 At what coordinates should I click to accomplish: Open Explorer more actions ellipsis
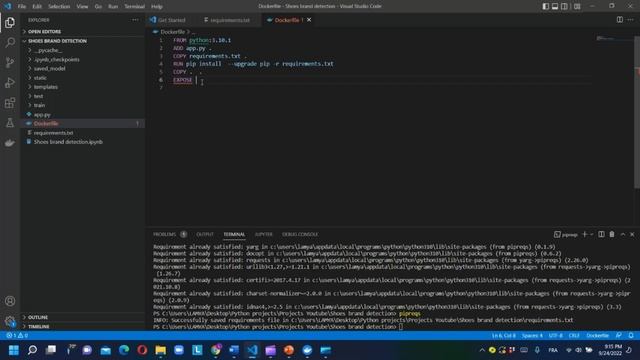point(135,20)
